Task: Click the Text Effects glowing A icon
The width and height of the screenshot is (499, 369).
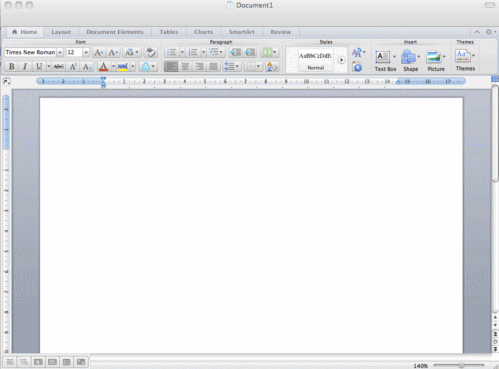Action: coord(146,67)
